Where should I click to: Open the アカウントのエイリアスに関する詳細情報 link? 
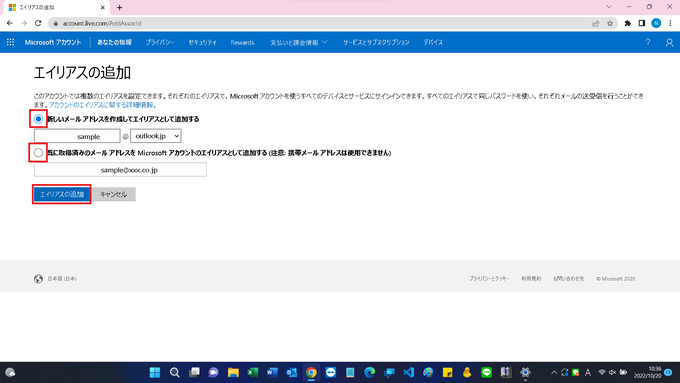(102, 105)
